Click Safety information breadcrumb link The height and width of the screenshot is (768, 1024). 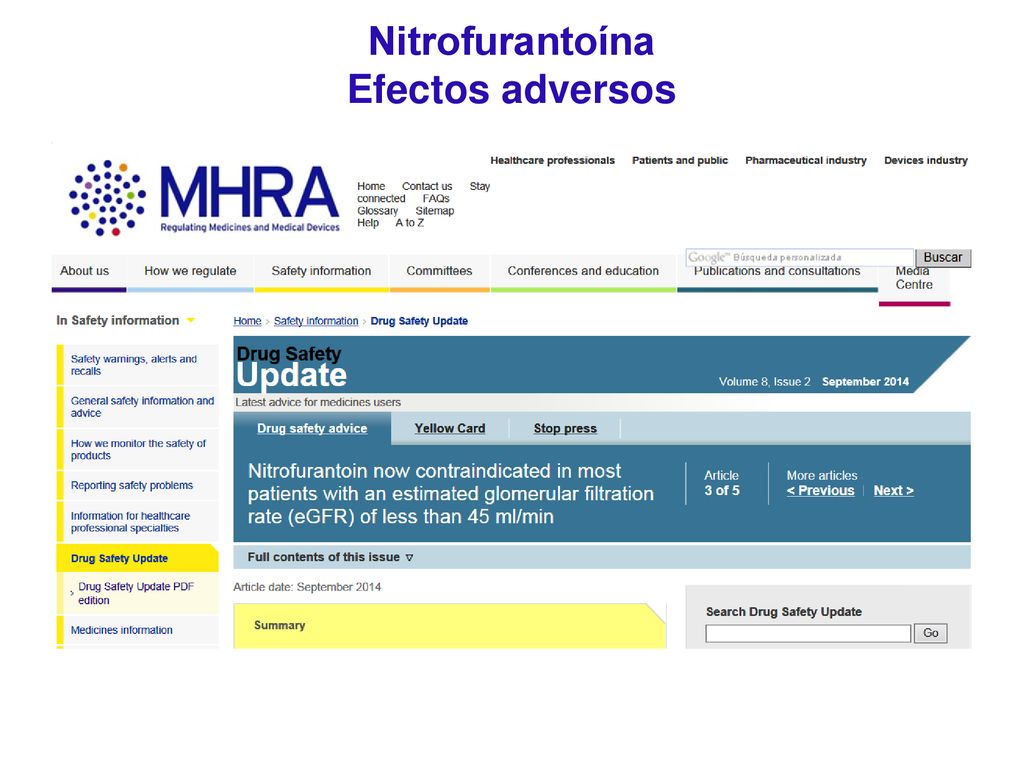coord(316,321)
